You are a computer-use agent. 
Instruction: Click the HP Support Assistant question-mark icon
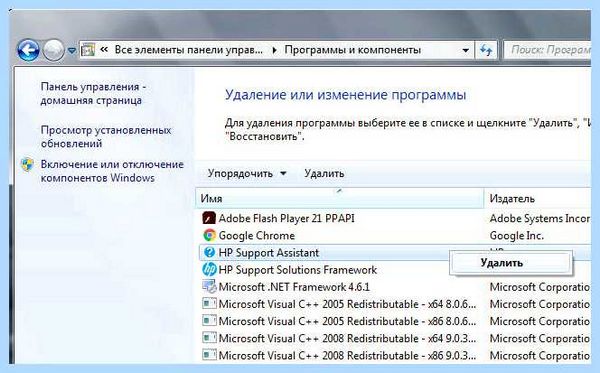(209, 252)
